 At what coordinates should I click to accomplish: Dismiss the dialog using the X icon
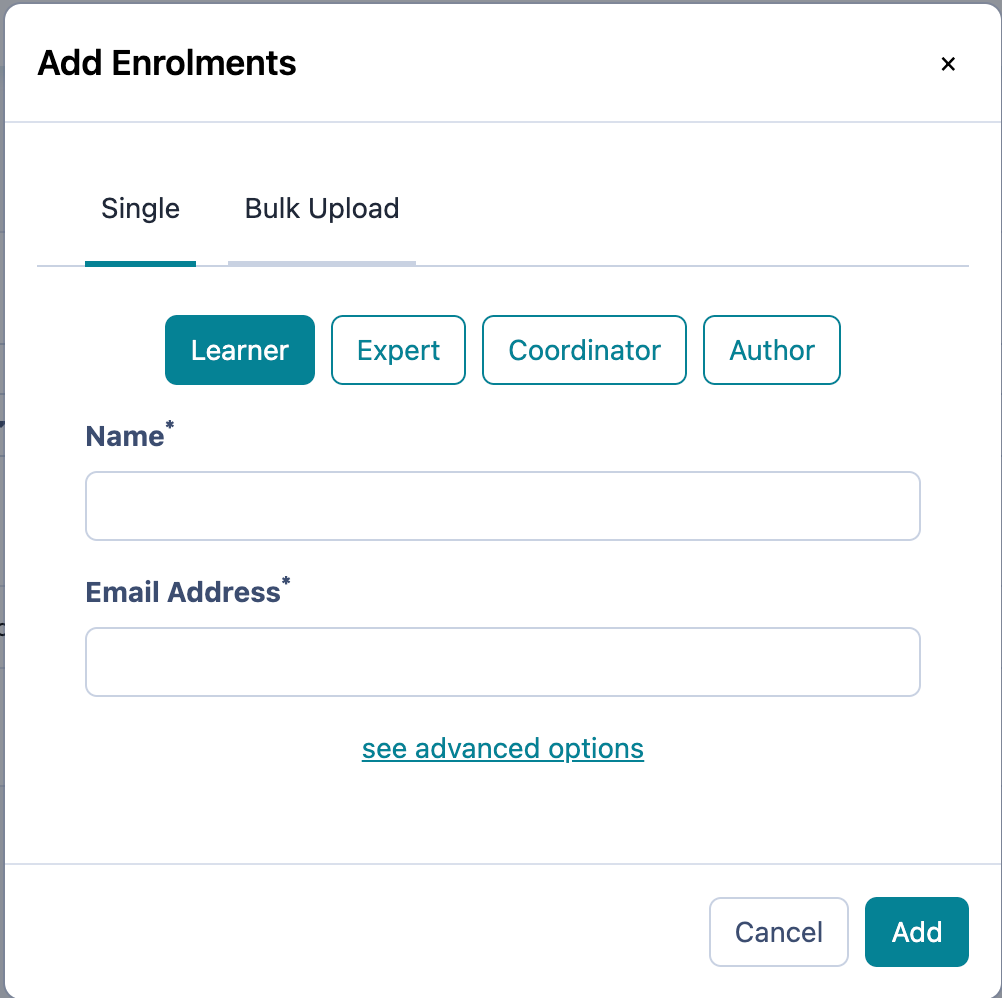click(x=948, y=64)
